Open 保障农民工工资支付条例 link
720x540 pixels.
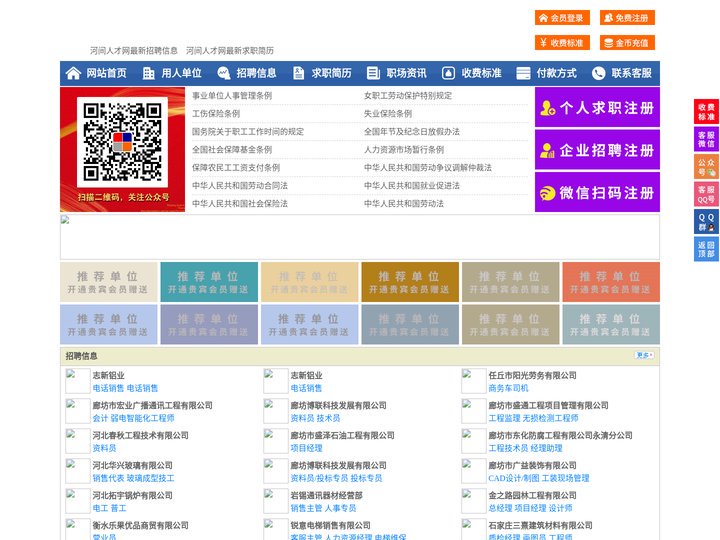coord(236,168)
